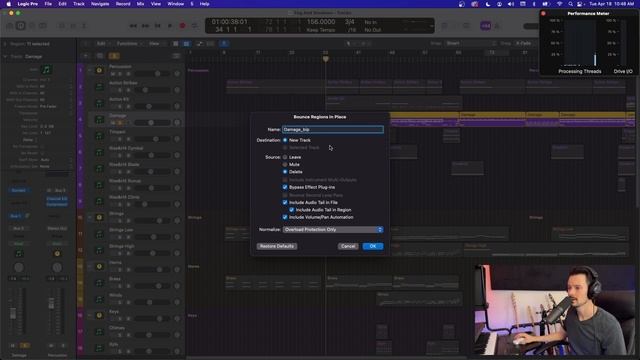The width and height of the screenshot is (640, 360).
Task: Click the add new track plus button
Action: 86,56
